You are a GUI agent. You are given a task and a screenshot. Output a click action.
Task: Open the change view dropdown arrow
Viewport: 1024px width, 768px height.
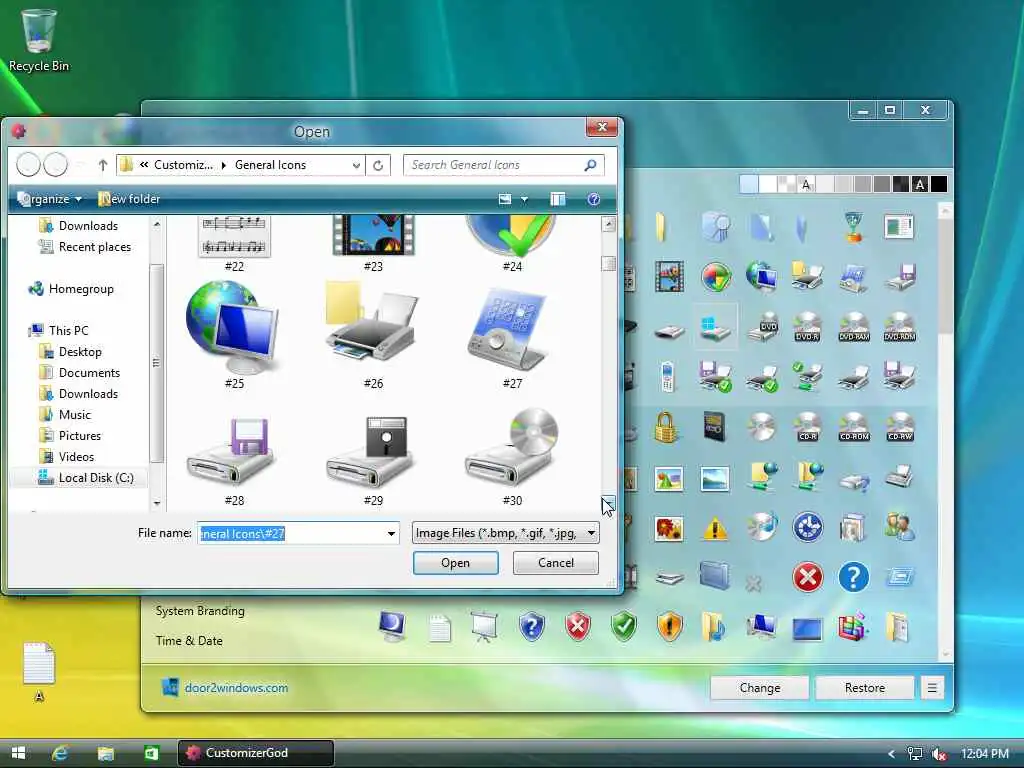click(x=524, y=199)
